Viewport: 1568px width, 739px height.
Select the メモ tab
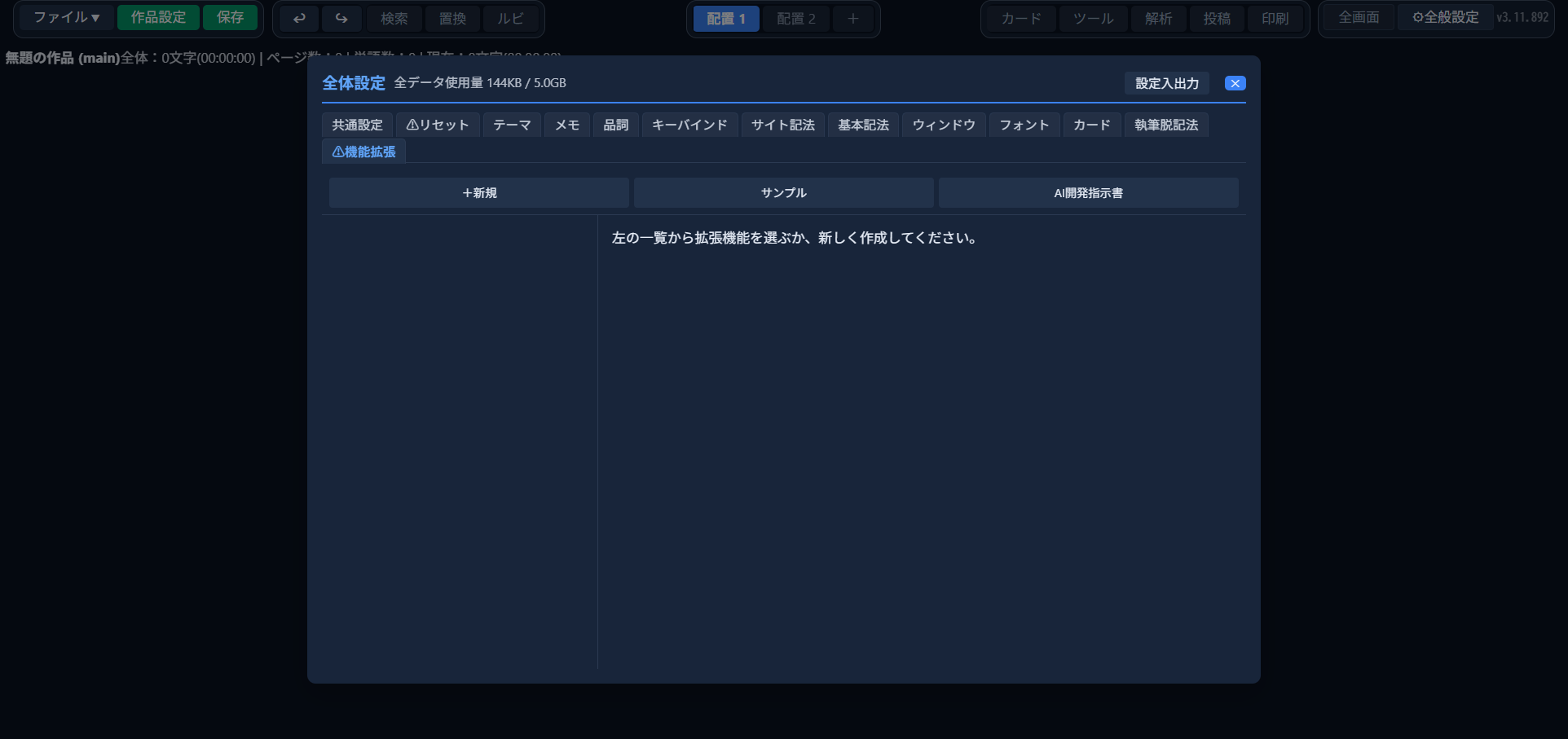tap(567, 125)
